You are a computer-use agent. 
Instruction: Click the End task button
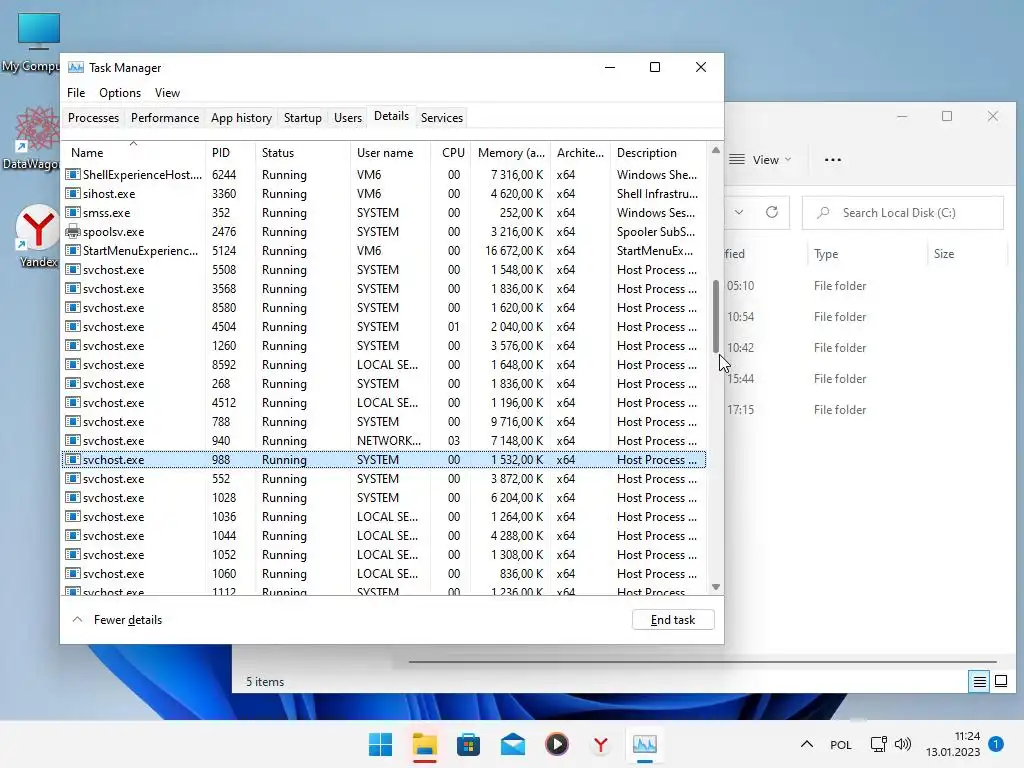(673, 620)
